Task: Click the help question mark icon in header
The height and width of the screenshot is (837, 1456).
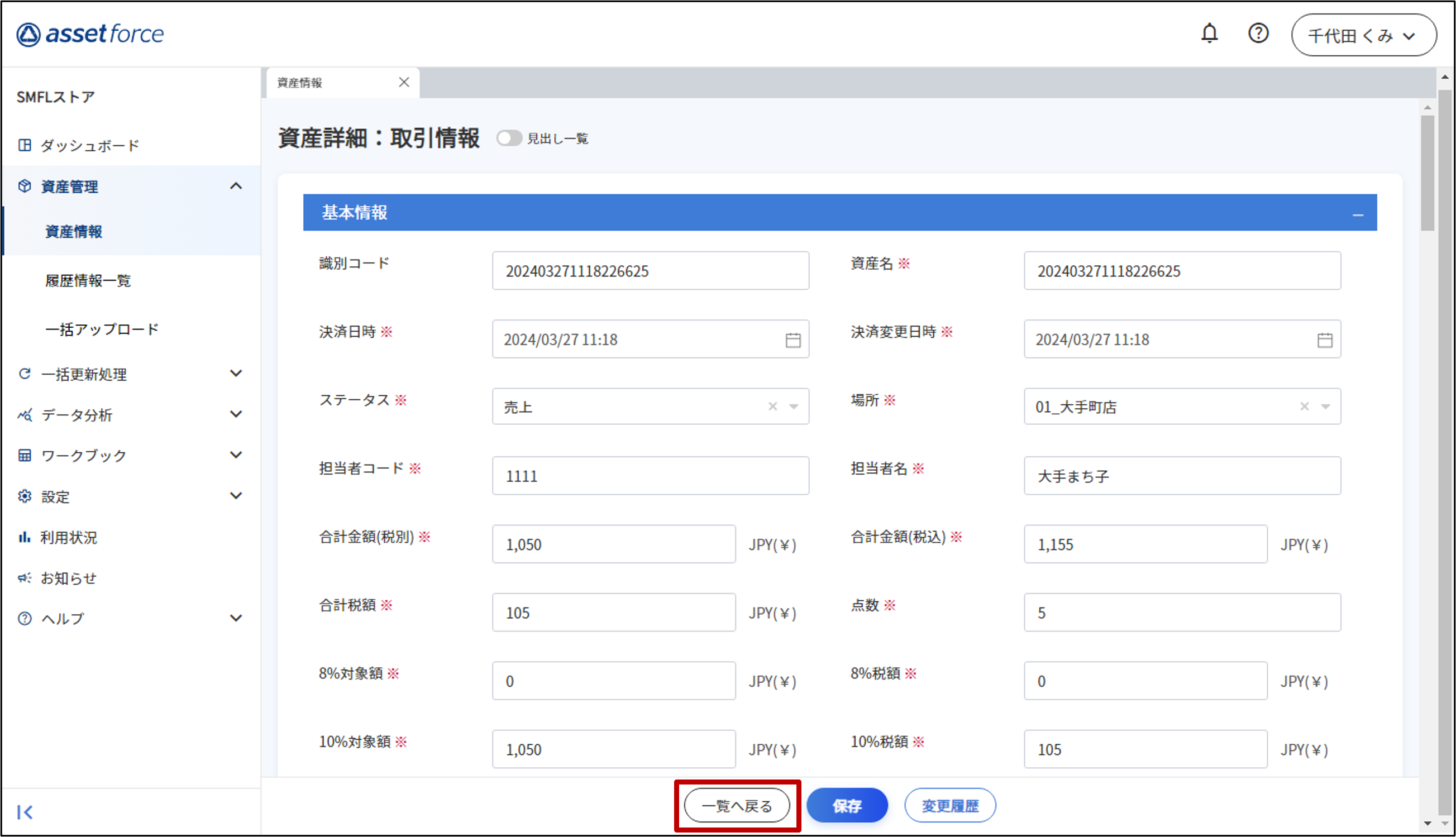Action: click(1258, 34)
